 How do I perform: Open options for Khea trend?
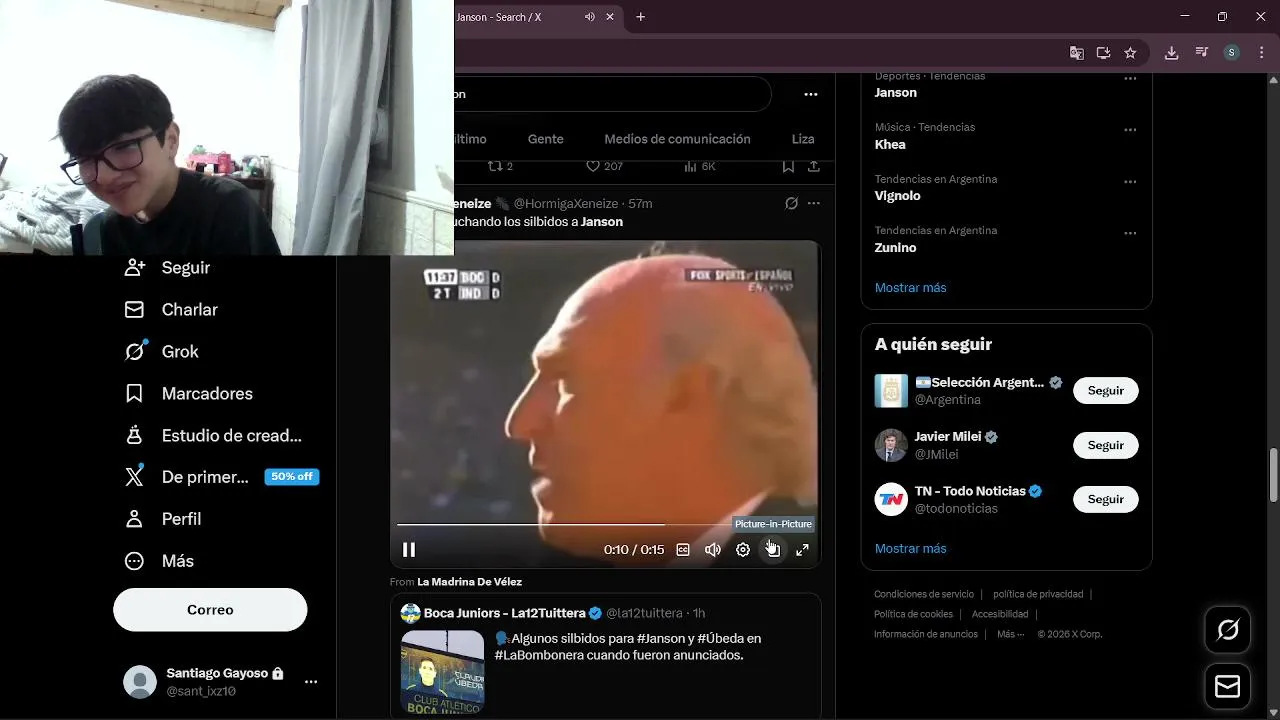pyautogui.click(x=1130, y=130)
